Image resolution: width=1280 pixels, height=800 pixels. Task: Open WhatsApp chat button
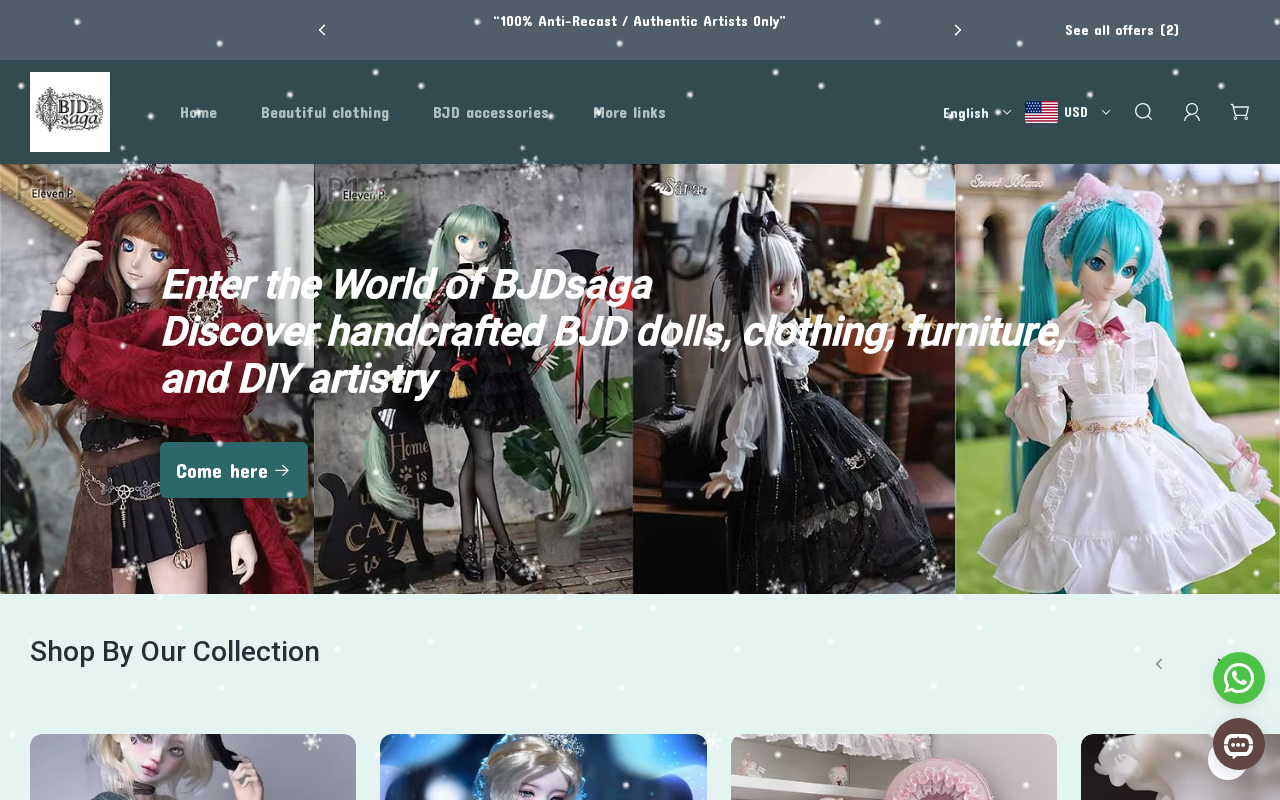[1239, 678]
